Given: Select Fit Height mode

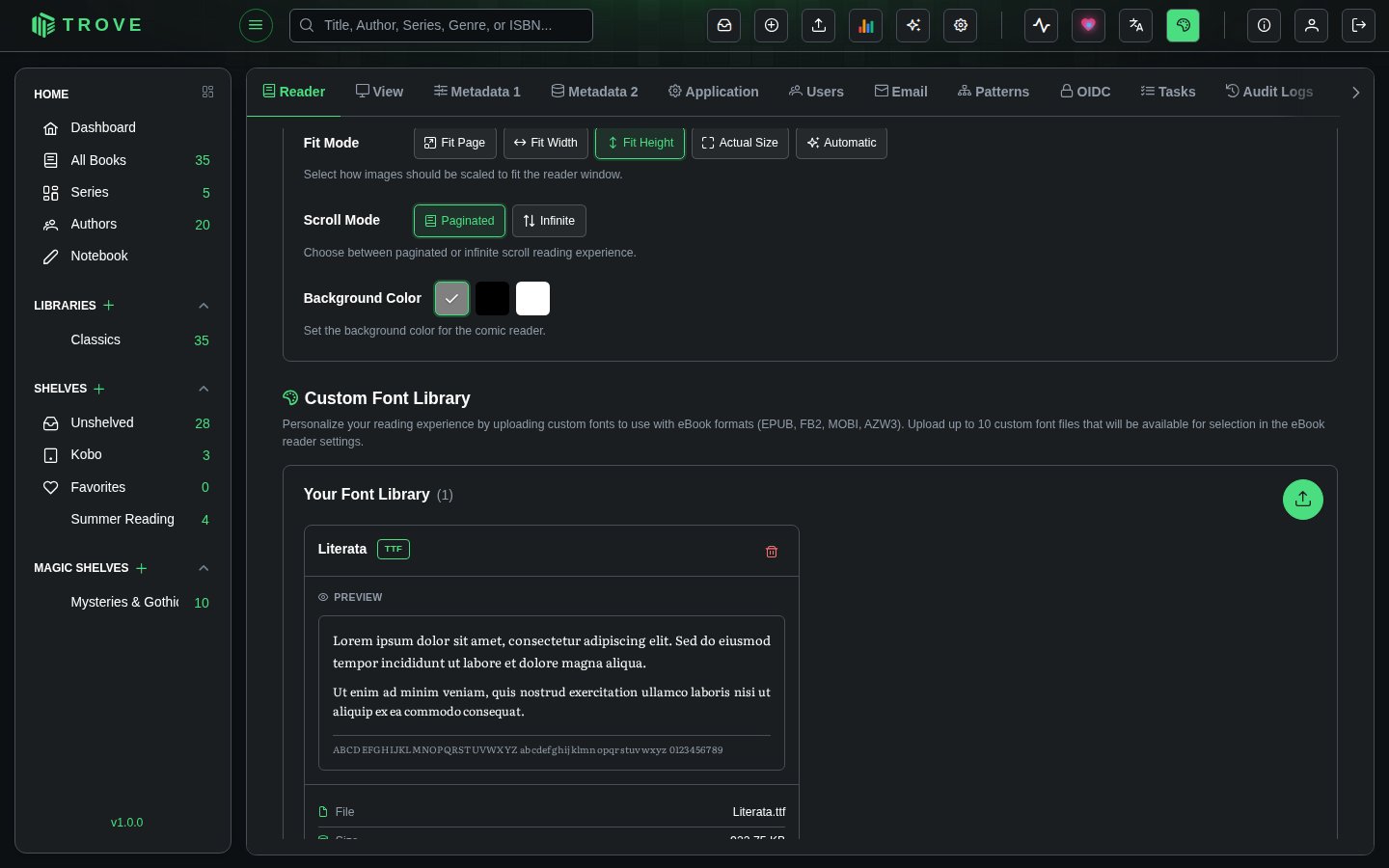Looking at the screenshot, I should click(x=640, y=143).
